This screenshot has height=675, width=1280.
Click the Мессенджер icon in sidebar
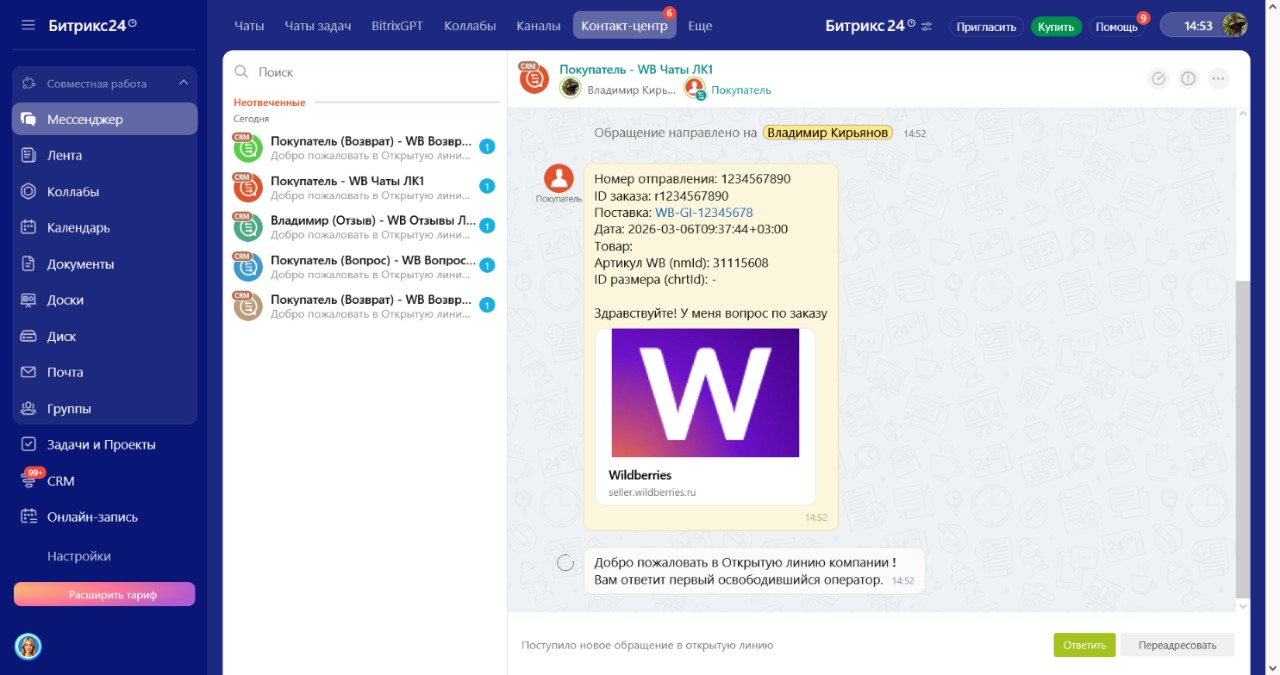(x=28, y=119)
